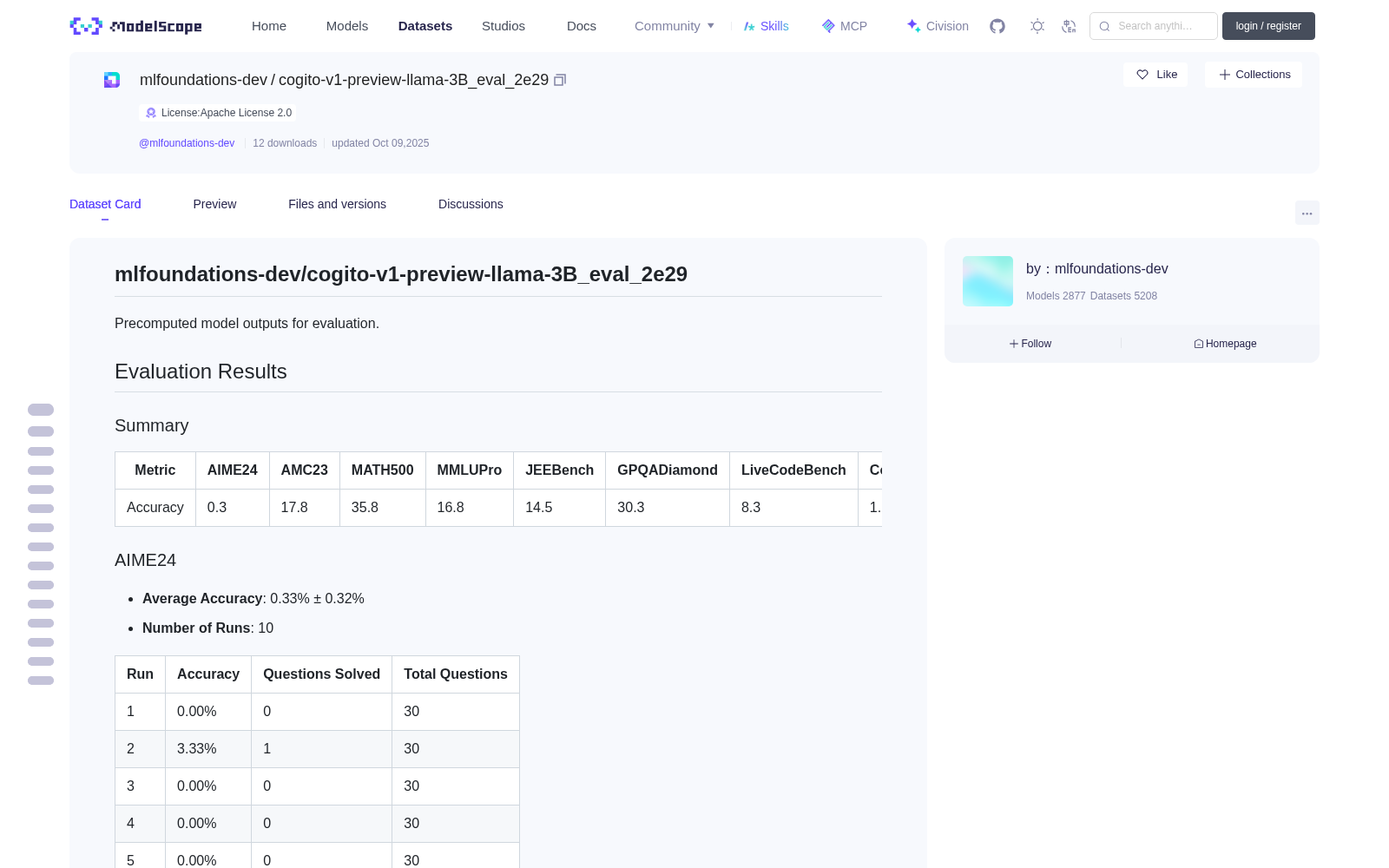
Task: Switch to the Preview tab
Action: pos(214,204)
